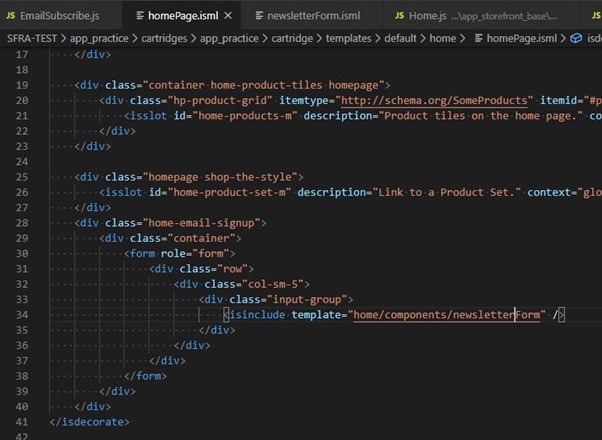The height and width of the screenshot is (440, 602).
Task: Open the cartridges breadcrumb segment
Action: [164, 38]
